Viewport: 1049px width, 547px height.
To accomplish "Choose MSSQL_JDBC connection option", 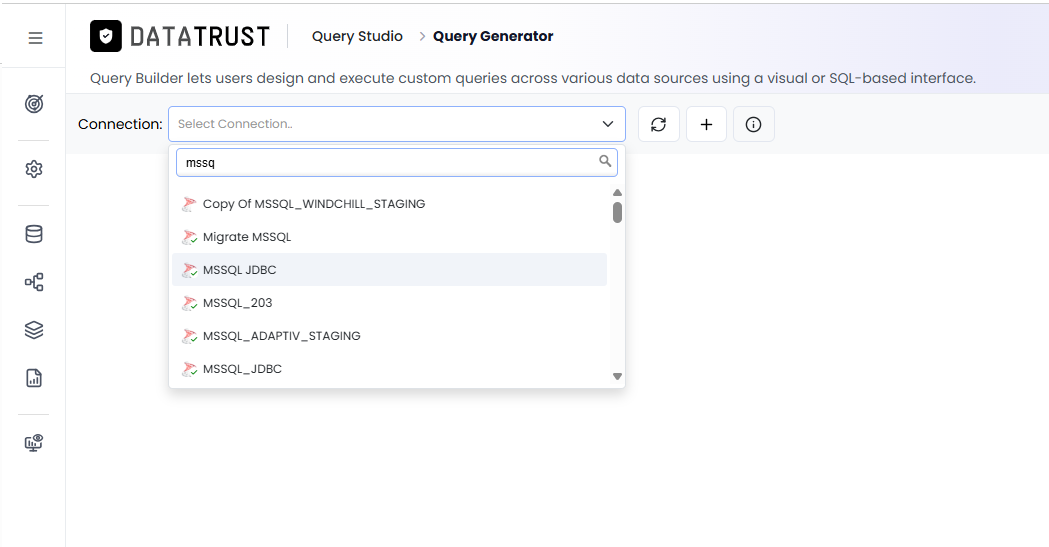I will 389,368.
